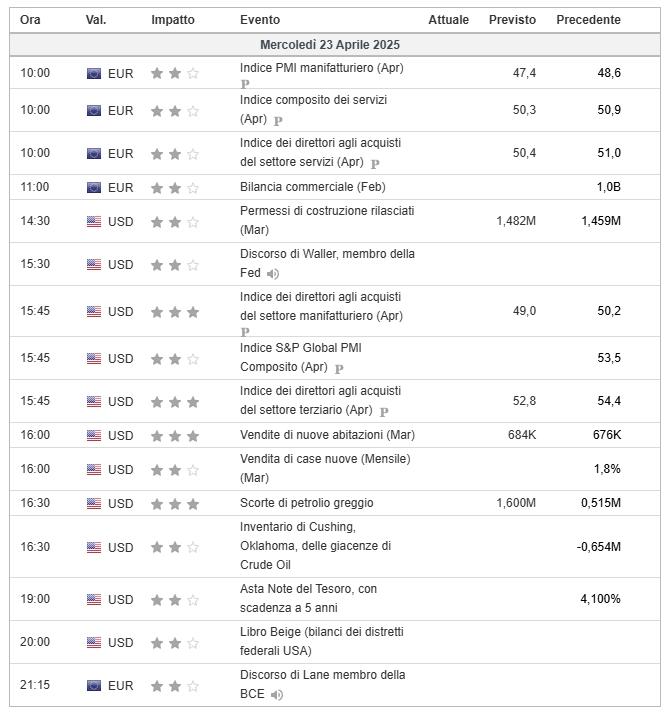Click the Impatto column header

[x=173, y=20]
